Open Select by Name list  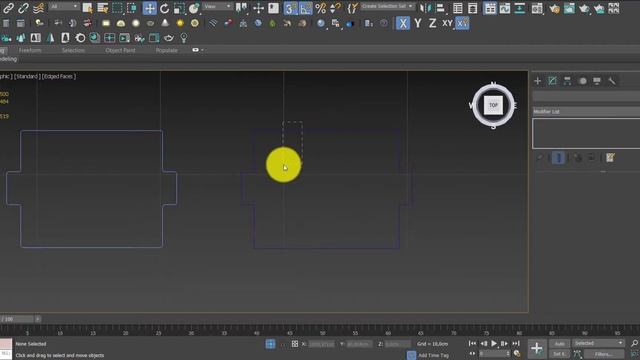[x=102, y=8]
